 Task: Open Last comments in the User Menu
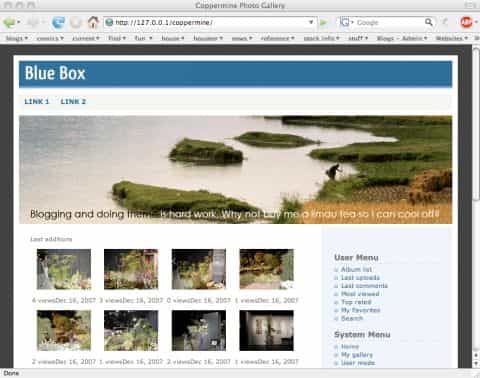[x=364, y=286]
